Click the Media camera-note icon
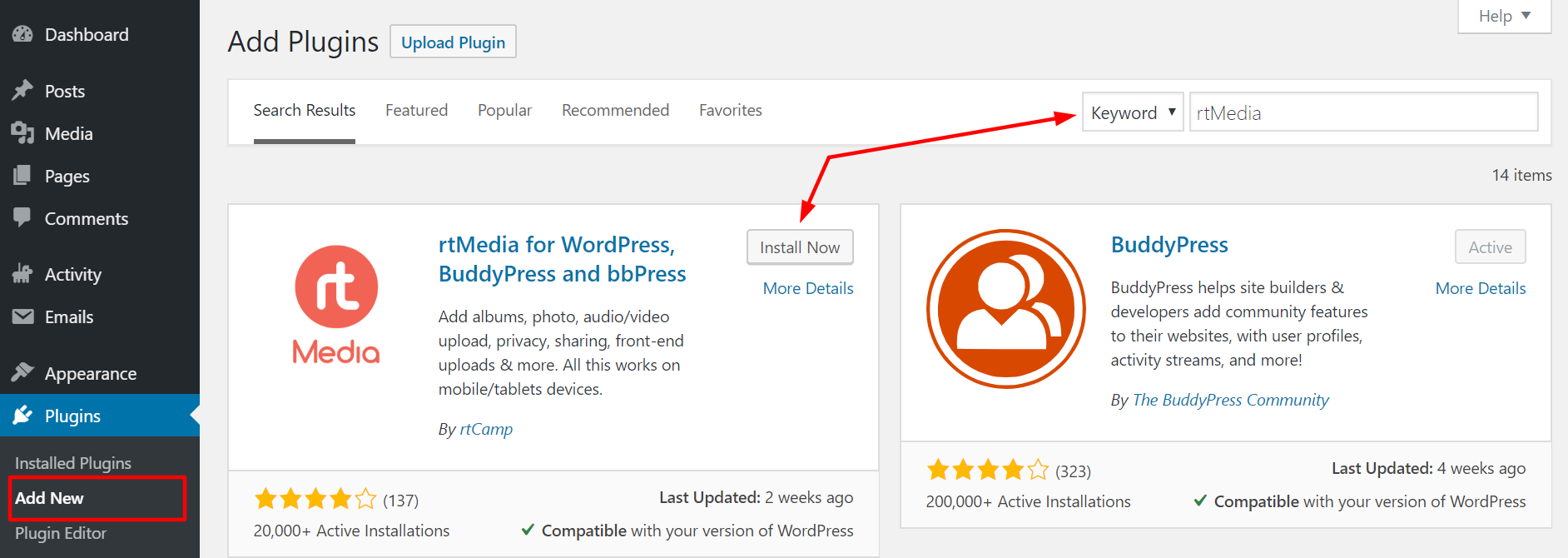Image resolution: width=1568 pixels, height=558 pixels. point(22,133)
